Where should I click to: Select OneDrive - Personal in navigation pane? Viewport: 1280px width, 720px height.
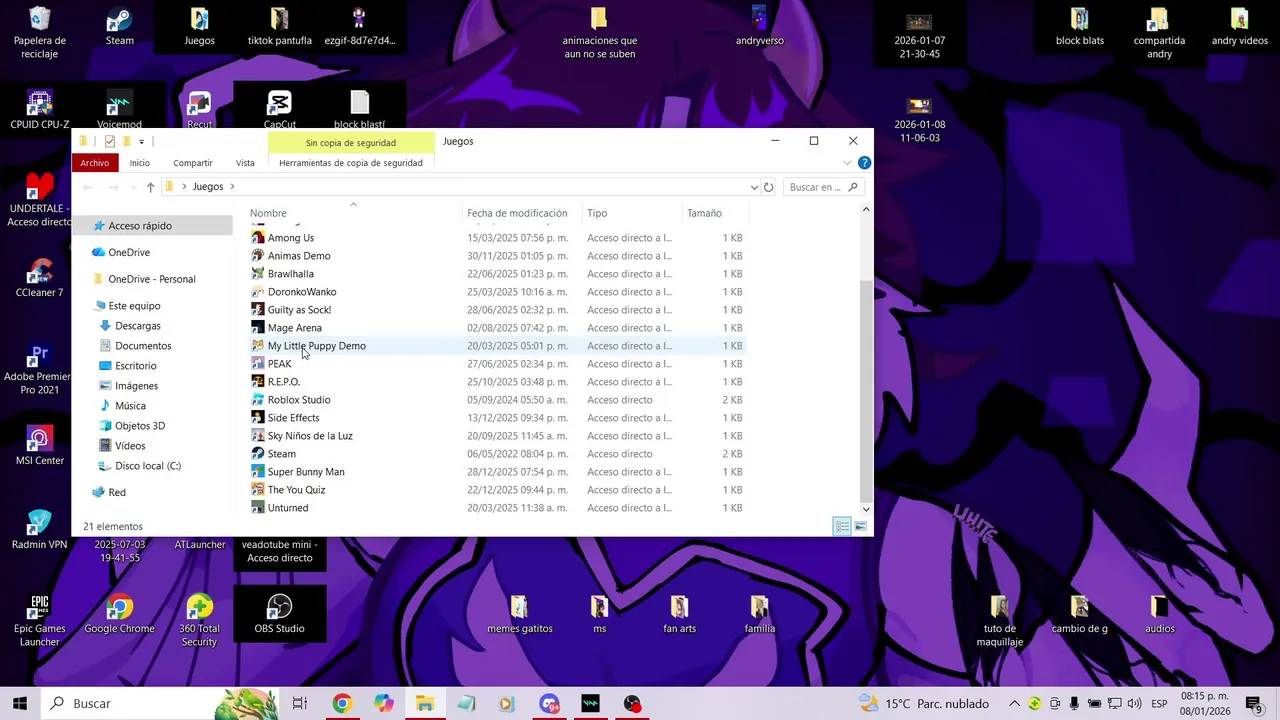[x=151, y=279]
